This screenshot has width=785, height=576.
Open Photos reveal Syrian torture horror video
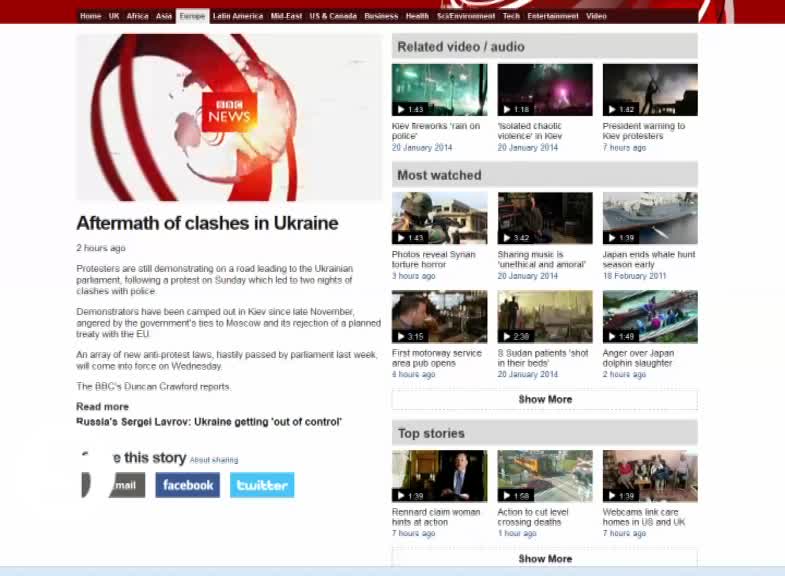point(439,218)
